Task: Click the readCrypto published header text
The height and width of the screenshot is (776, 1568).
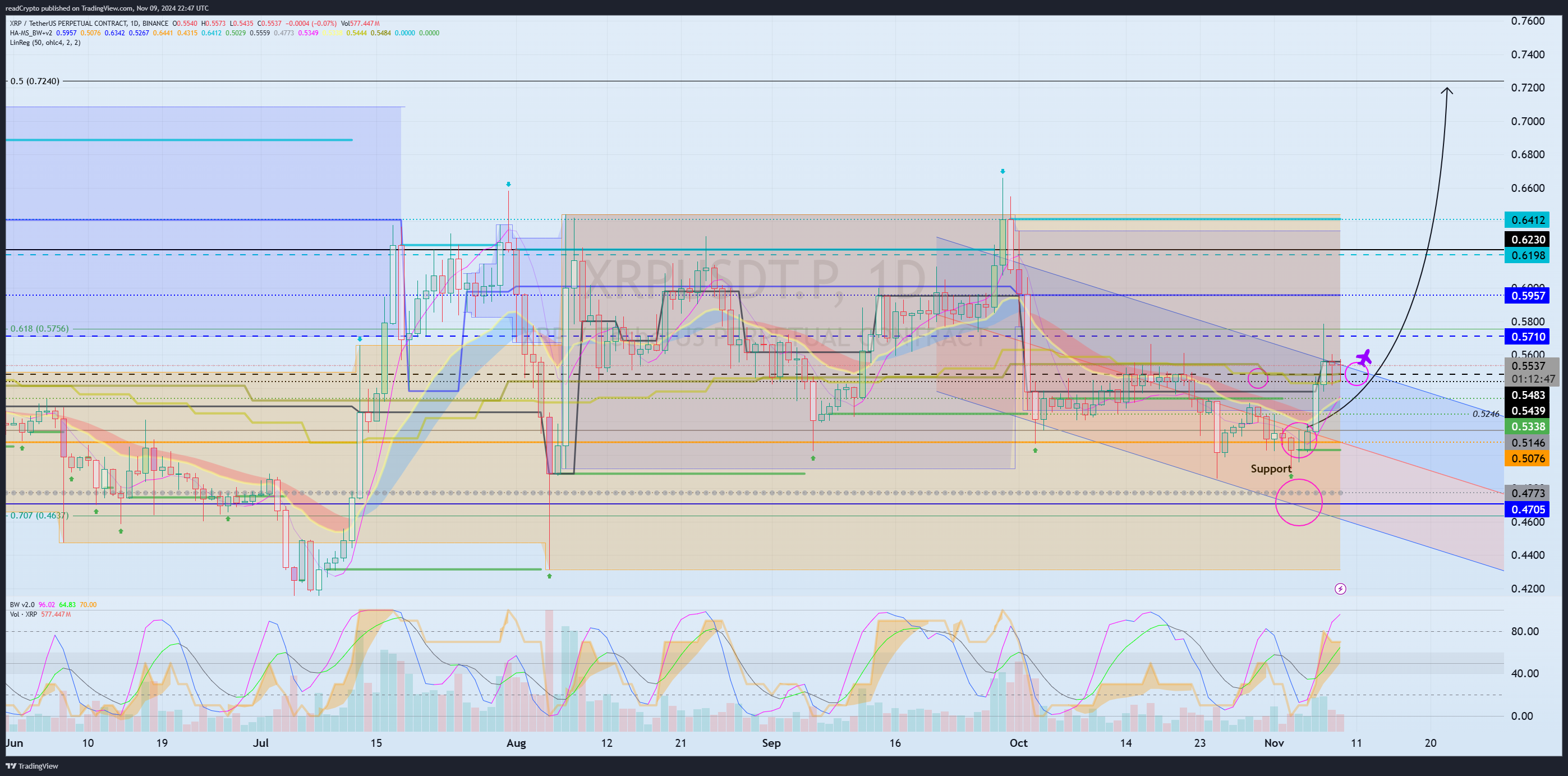Action: point(107,8)
